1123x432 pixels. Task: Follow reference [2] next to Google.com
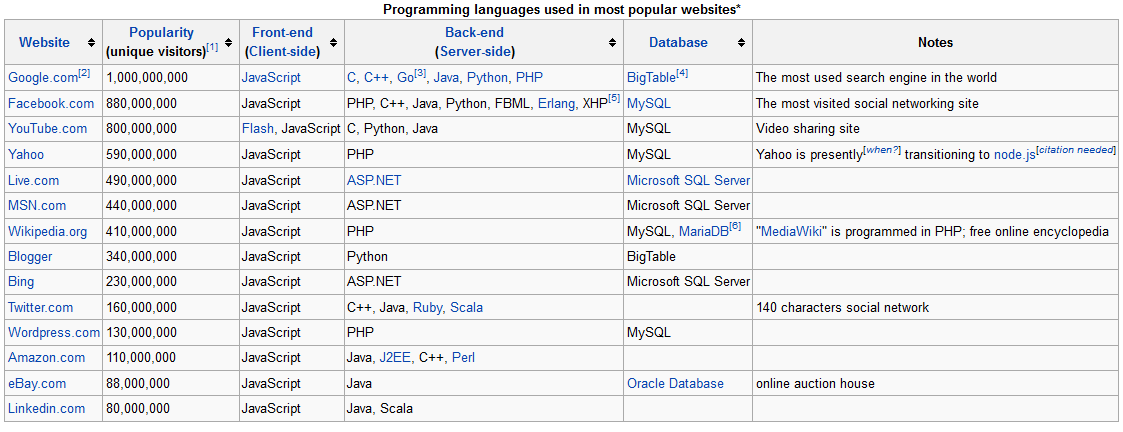pos(85,73)
